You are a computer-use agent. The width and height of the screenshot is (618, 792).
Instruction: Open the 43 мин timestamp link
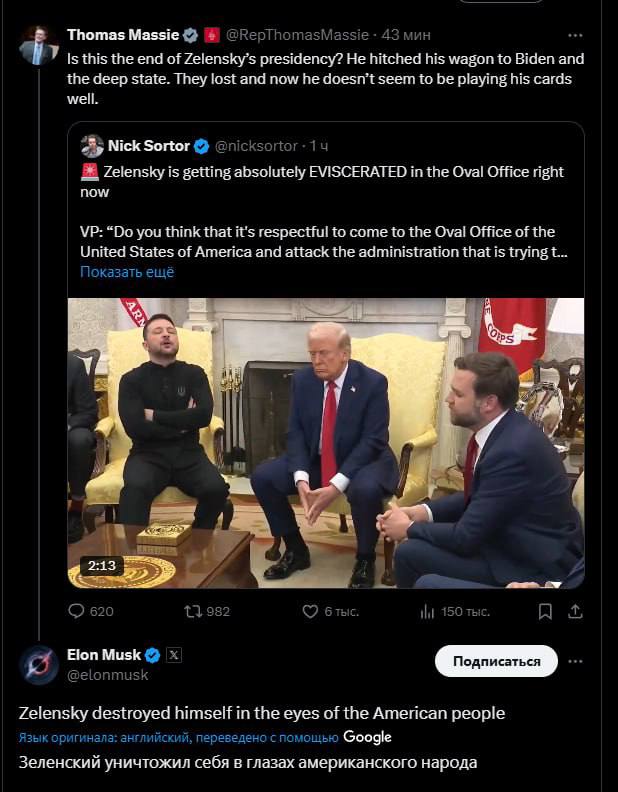click(x=406, y=35)
